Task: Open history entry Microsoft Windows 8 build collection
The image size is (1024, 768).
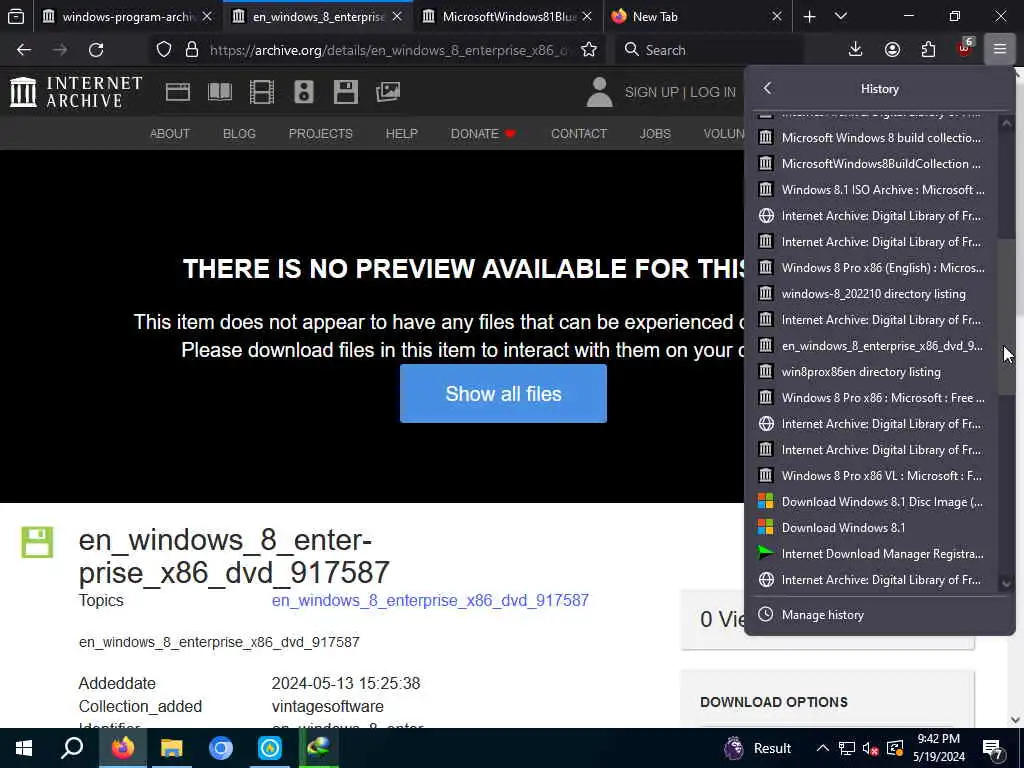Action: 879,138
